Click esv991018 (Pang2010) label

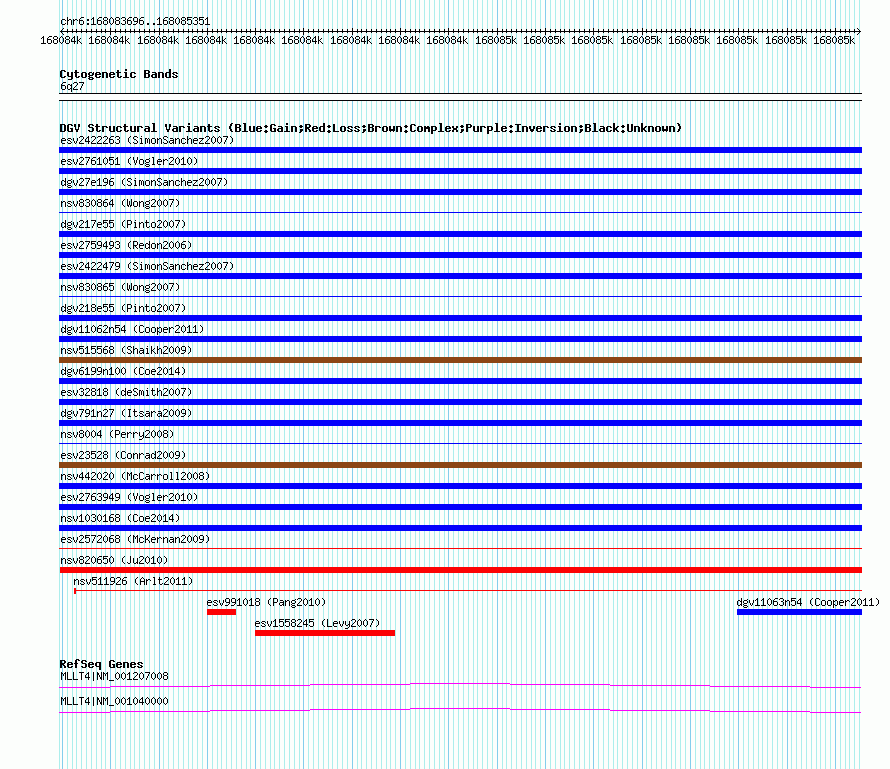point(266,602)
